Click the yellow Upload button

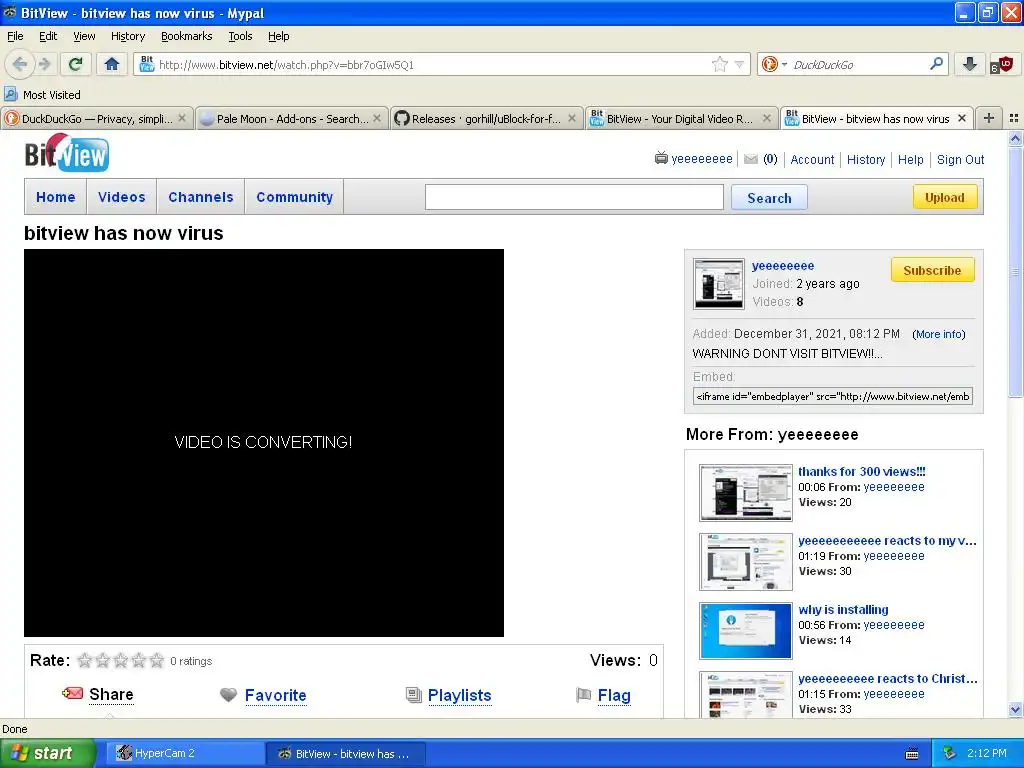coord(944,197)
